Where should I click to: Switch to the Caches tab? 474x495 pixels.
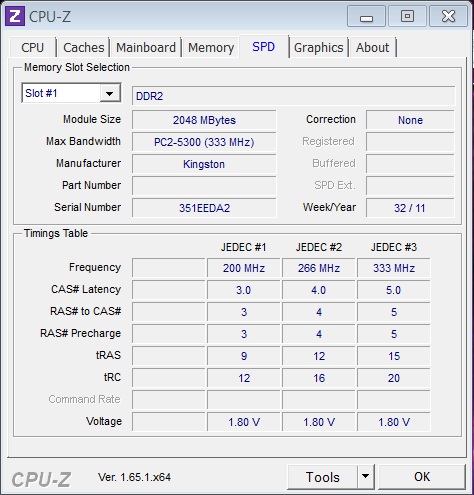tap(83, 47)
